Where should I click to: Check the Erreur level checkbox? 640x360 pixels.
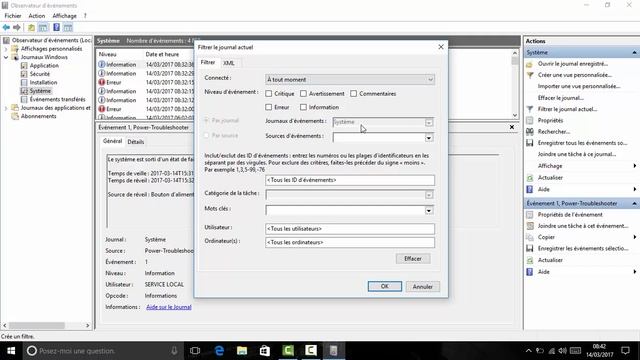[x=269, y=107]
